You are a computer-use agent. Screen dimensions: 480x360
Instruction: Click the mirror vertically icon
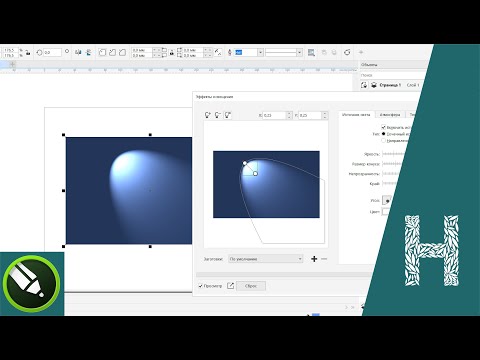89,52
